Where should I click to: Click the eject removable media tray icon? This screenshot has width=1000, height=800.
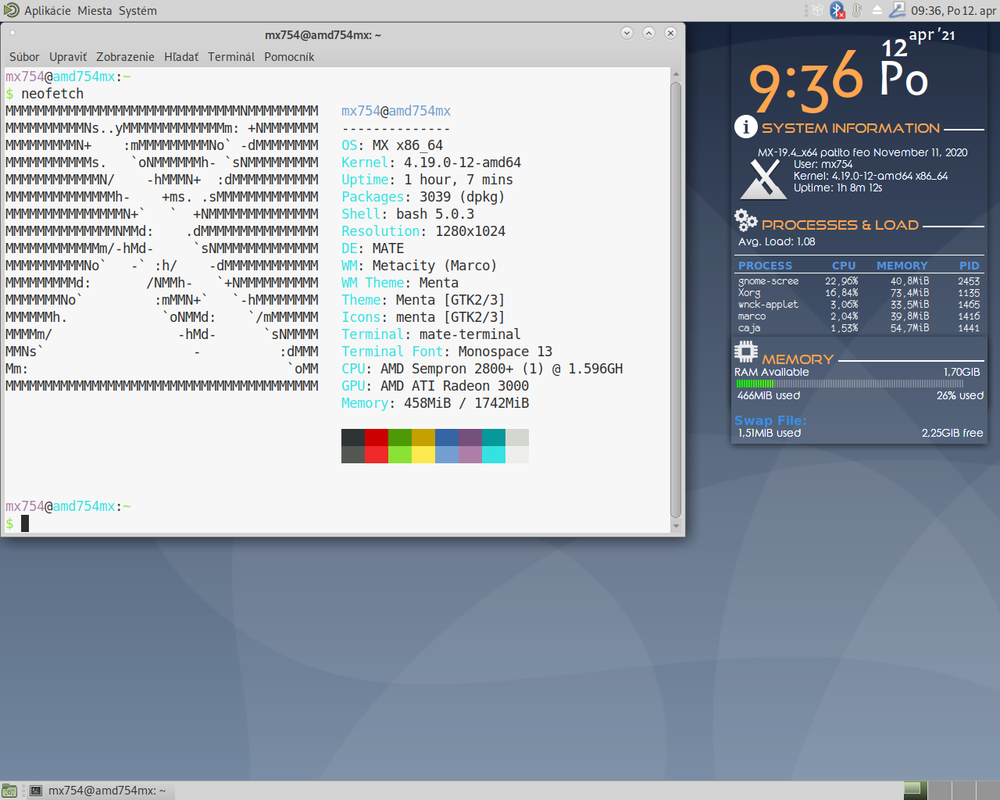pos(878,10)
